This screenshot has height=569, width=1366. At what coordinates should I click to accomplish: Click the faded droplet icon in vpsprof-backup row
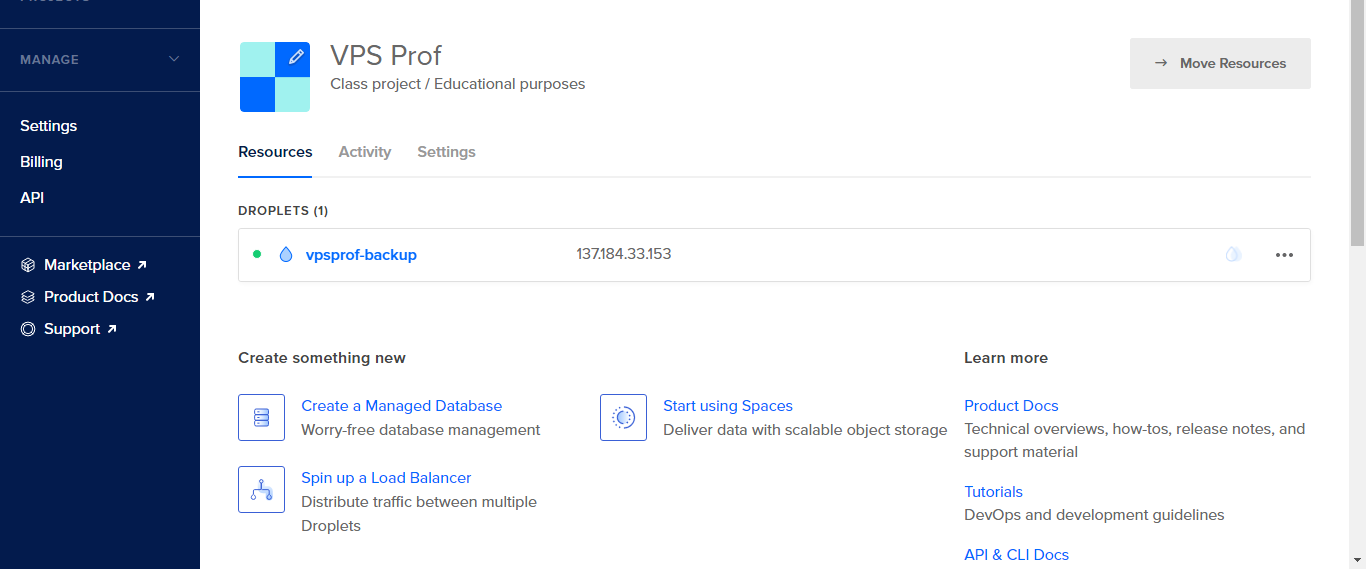click(1233, 255)
